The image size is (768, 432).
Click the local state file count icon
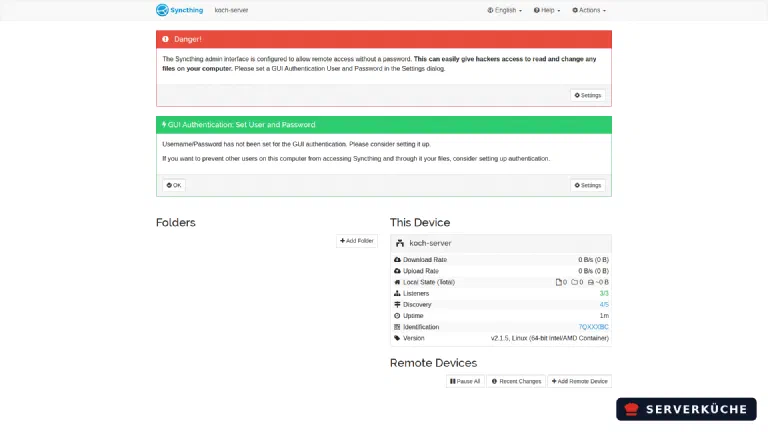[558, 282]
